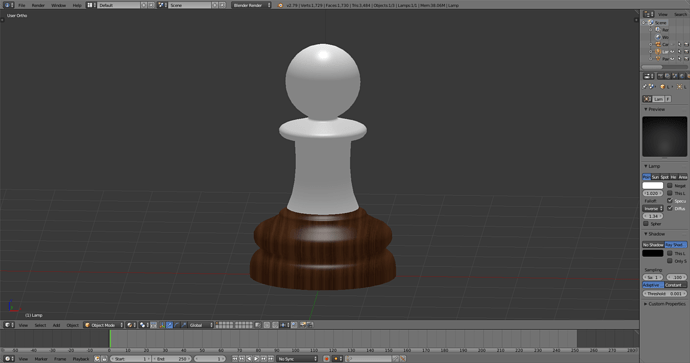690x363 pixels.
Task: Enable the Negative lamp checkbox
Action: (670, 186)
